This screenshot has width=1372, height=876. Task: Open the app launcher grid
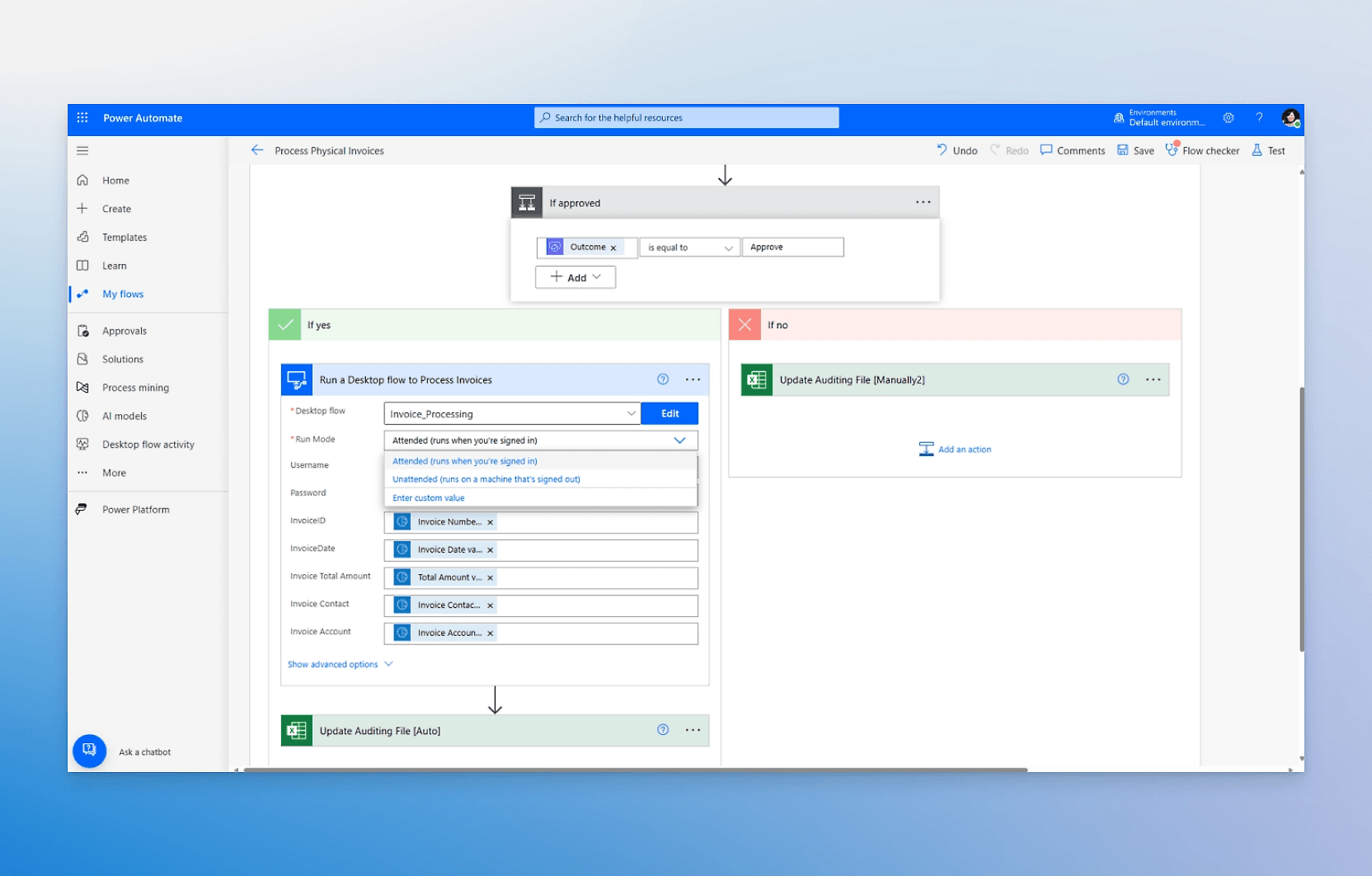(x=82, y=117)
